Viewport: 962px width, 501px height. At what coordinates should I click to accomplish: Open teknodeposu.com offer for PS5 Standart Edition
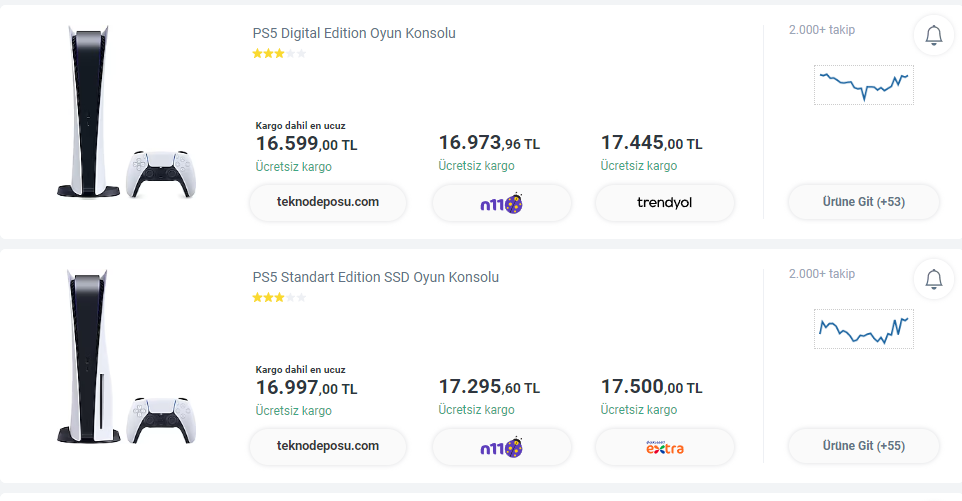click(x=328, y=446)
